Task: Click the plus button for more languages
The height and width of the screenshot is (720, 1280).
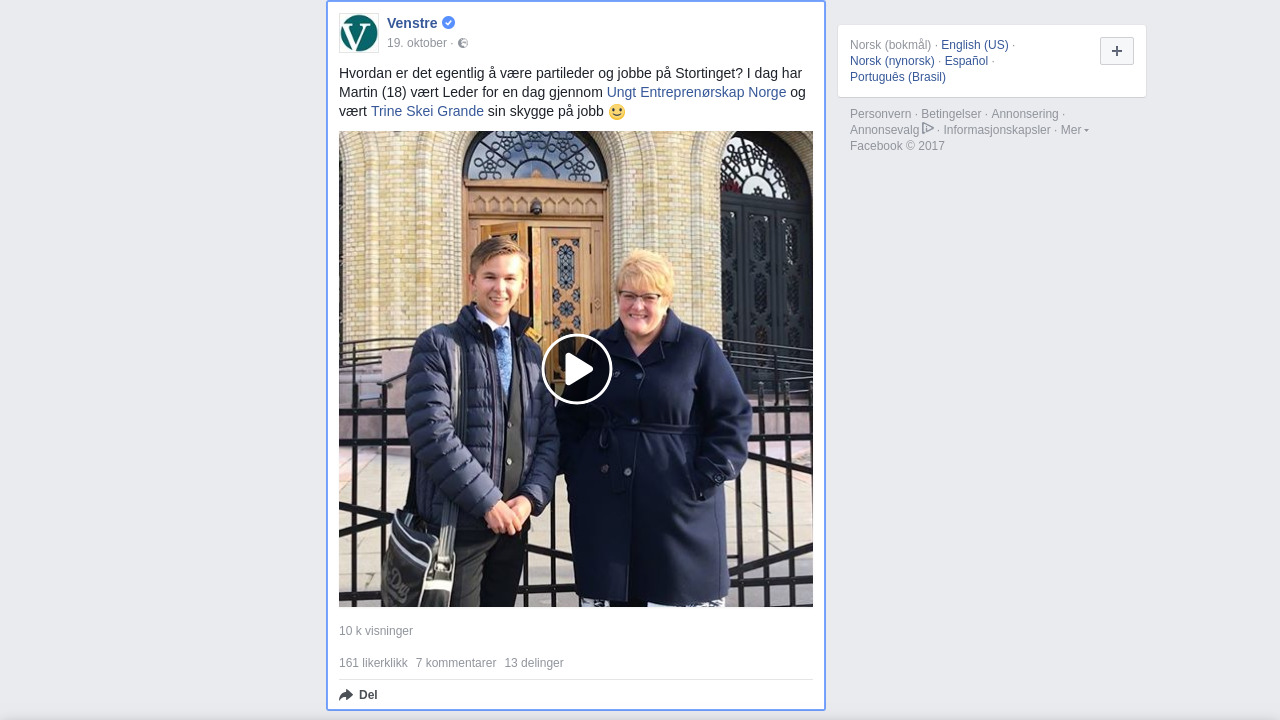Action: (1117, 51)
